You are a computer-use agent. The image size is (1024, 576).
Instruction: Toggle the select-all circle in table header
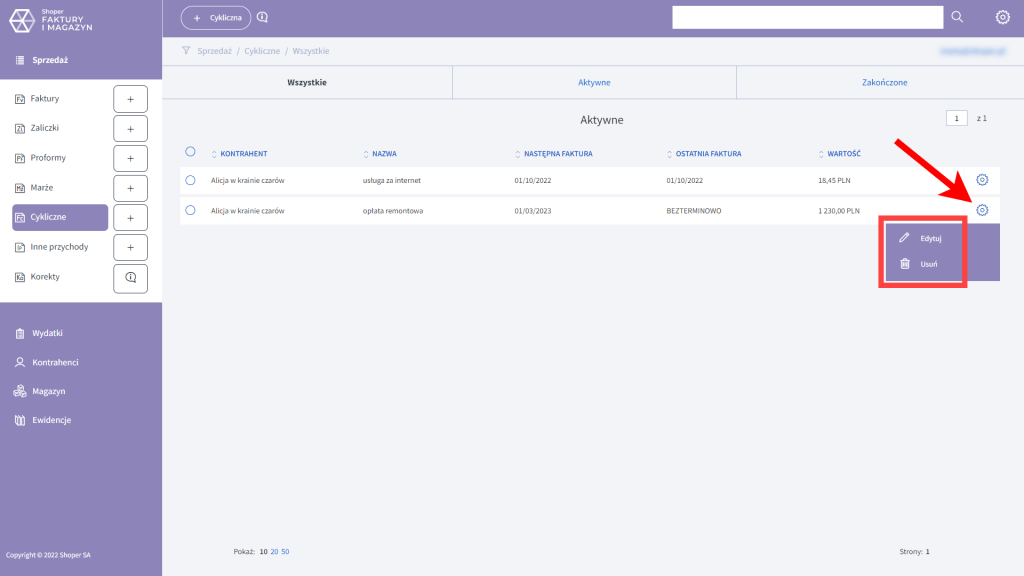tap(190, 152)
